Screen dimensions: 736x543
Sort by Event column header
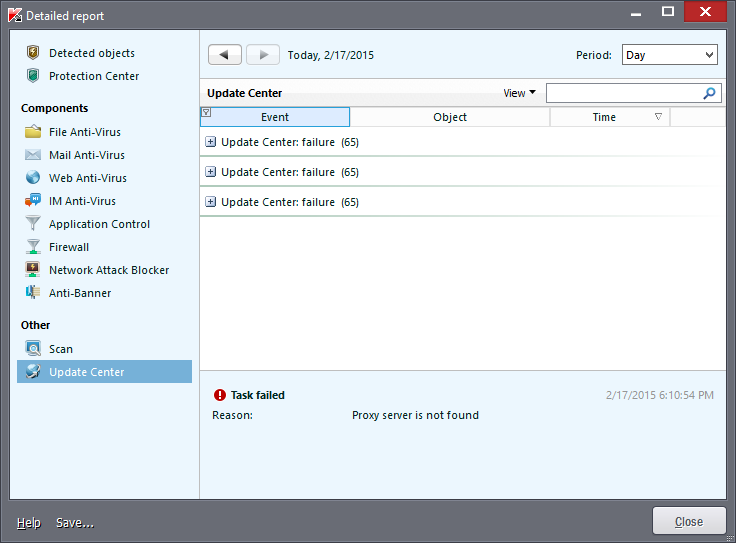point(275,117)
